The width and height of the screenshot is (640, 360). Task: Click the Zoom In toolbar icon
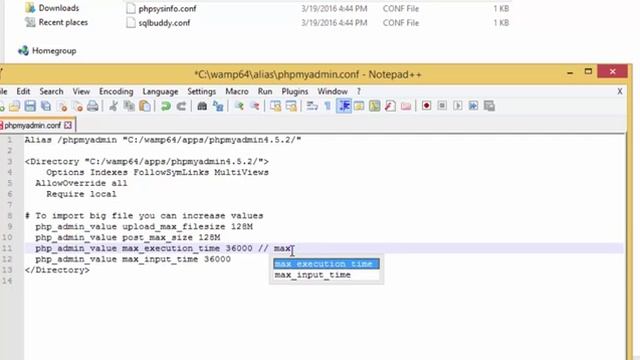pos(239,107)
